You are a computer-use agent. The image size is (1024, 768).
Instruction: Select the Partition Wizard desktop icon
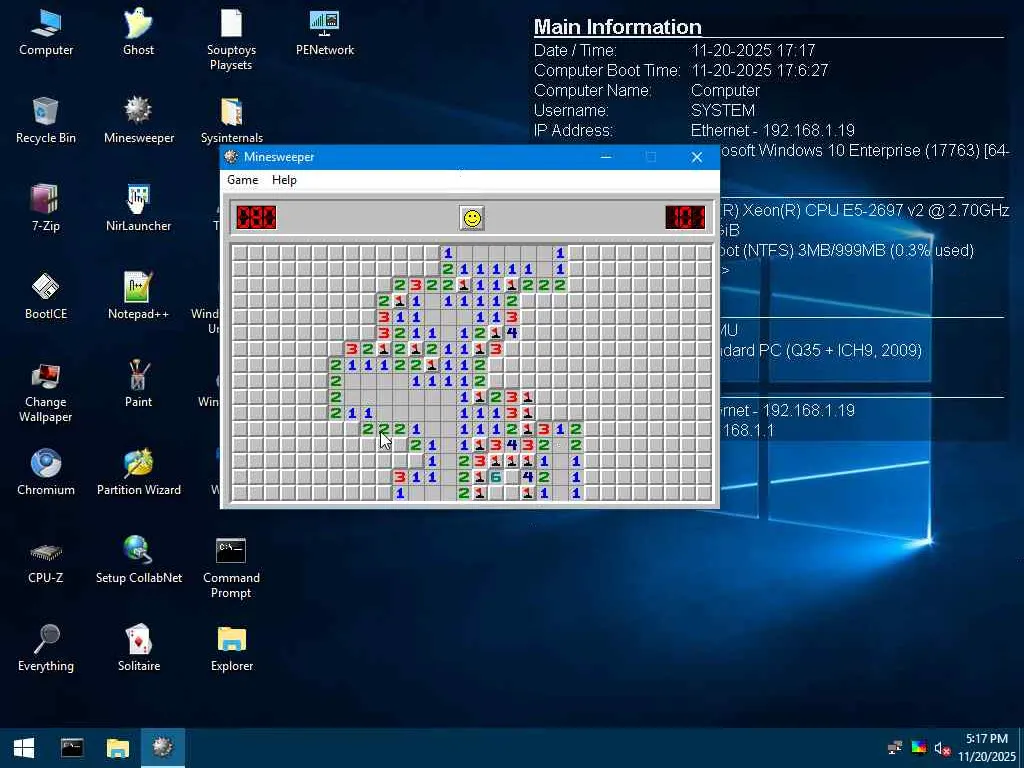pos(138,473)
